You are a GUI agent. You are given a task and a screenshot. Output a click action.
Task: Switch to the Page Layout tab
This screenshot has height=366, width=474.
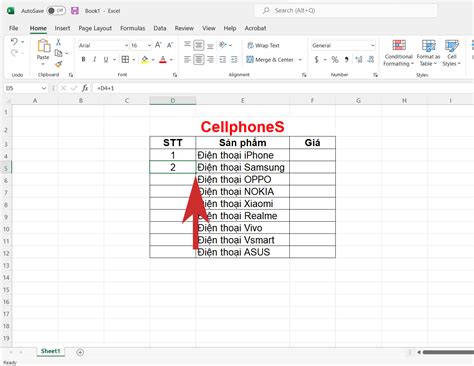(95, 28)
